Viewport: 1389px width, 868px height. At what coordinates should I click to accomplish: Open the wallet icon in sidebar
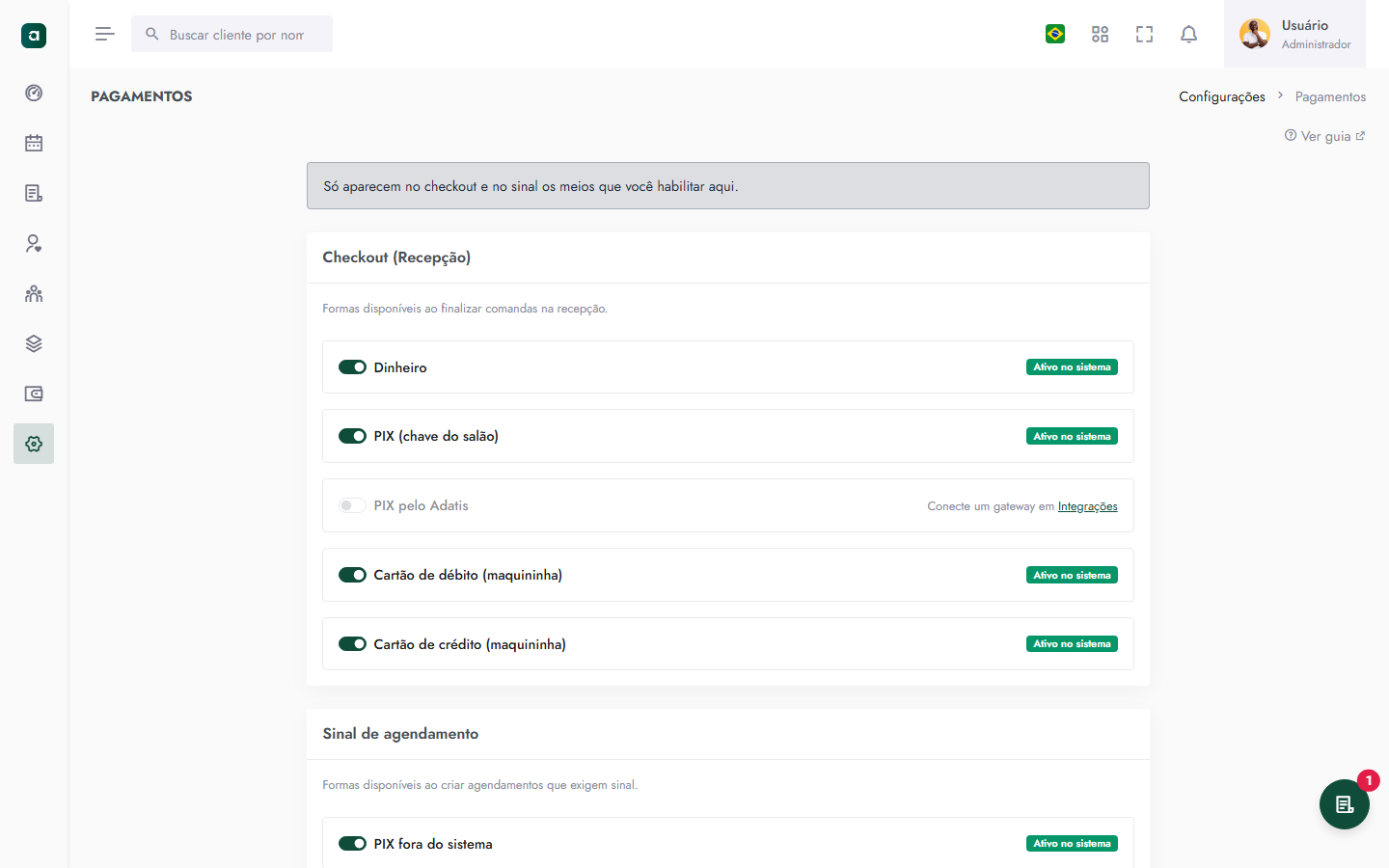[x=34, y=393]
